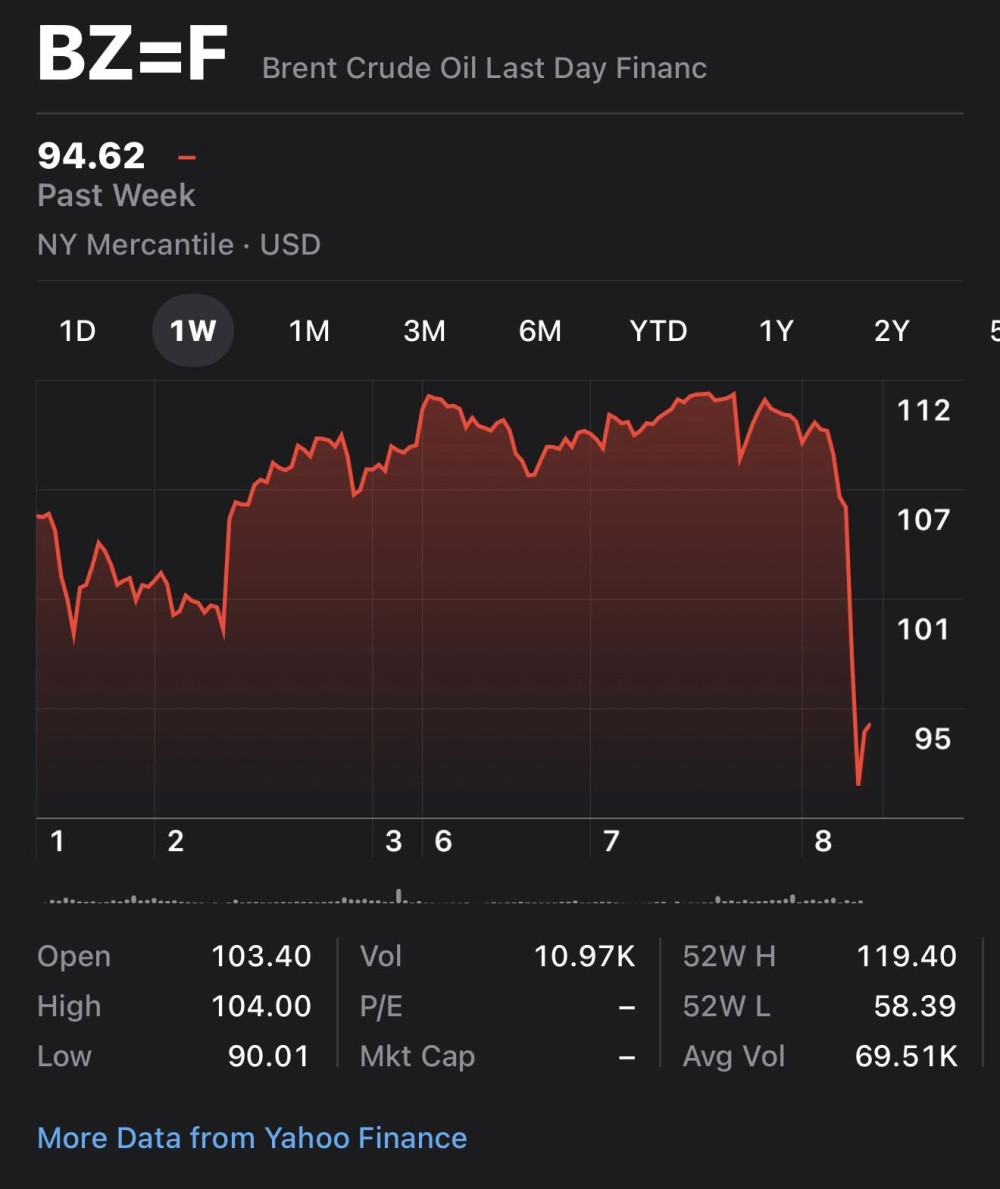Click date marker 2 on chart axis

pos(175,842)
